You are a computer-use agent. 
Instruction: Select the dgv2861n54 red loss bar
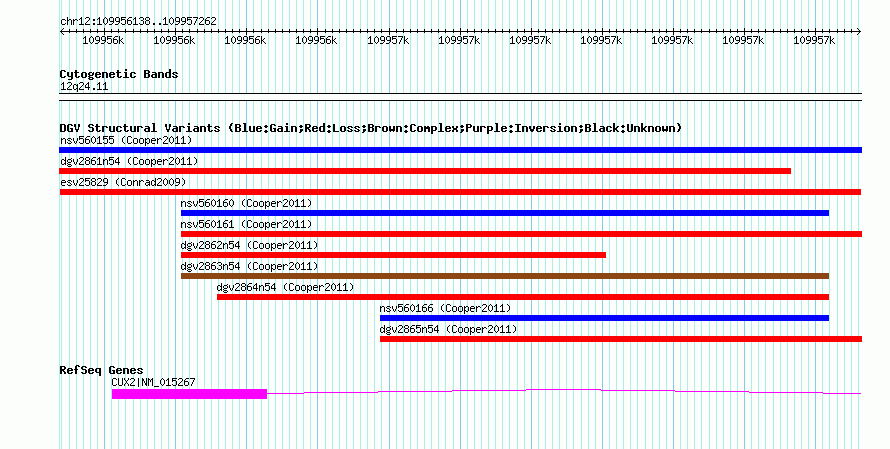click(425, 171)
